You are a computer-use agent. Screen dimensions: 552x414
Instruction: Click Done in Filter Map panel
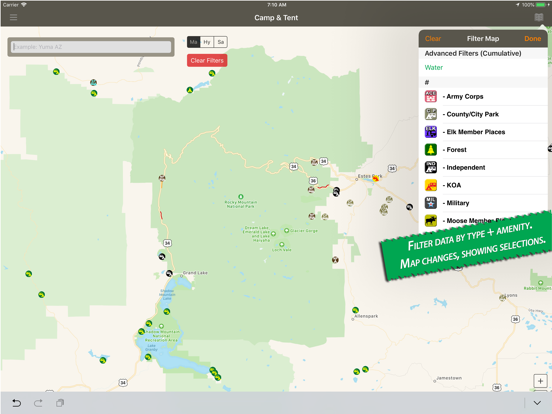(533, 39)
